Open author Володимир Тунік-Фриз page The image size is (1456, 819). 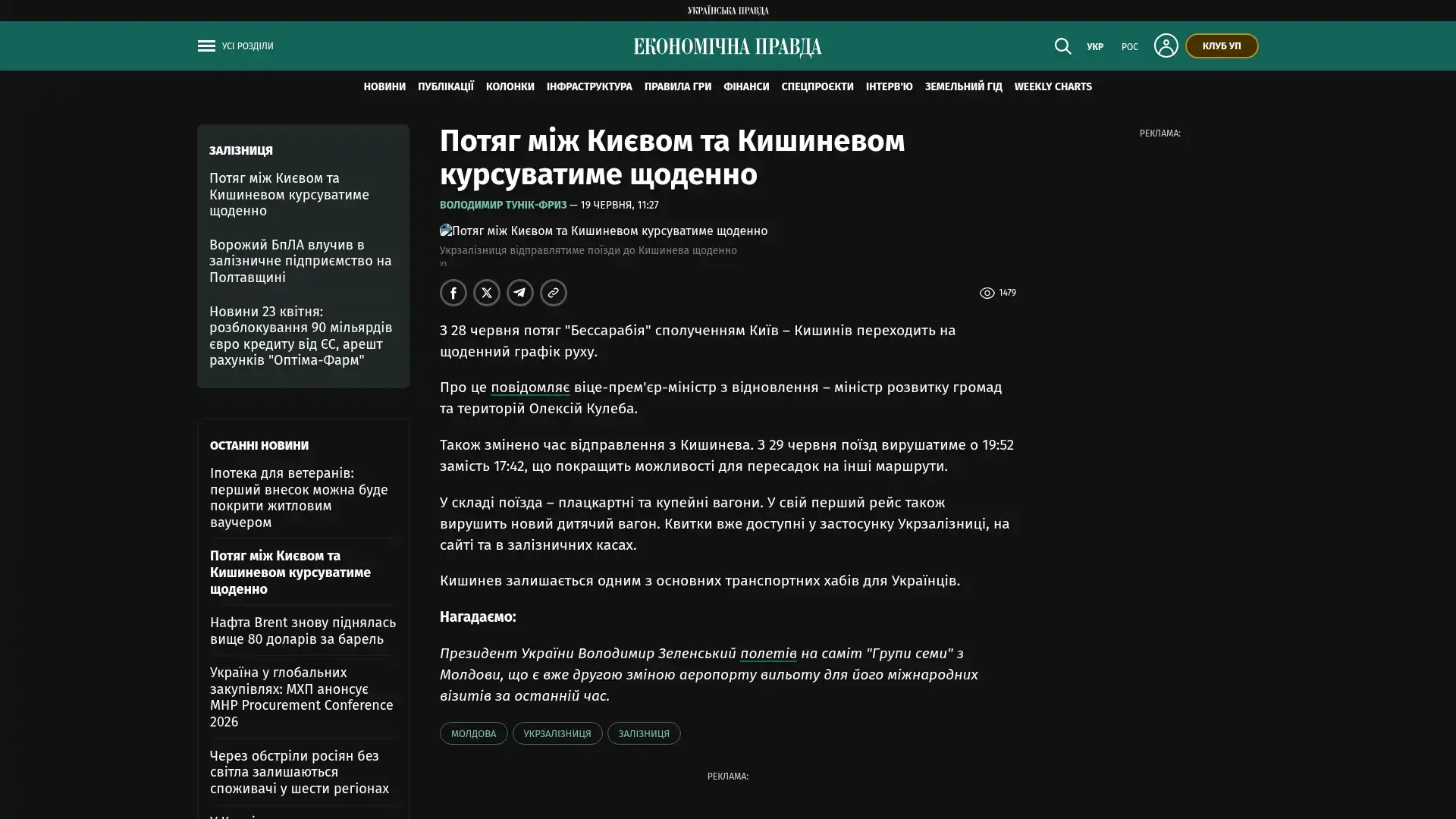pyautogui.click(x=504, y=205)
